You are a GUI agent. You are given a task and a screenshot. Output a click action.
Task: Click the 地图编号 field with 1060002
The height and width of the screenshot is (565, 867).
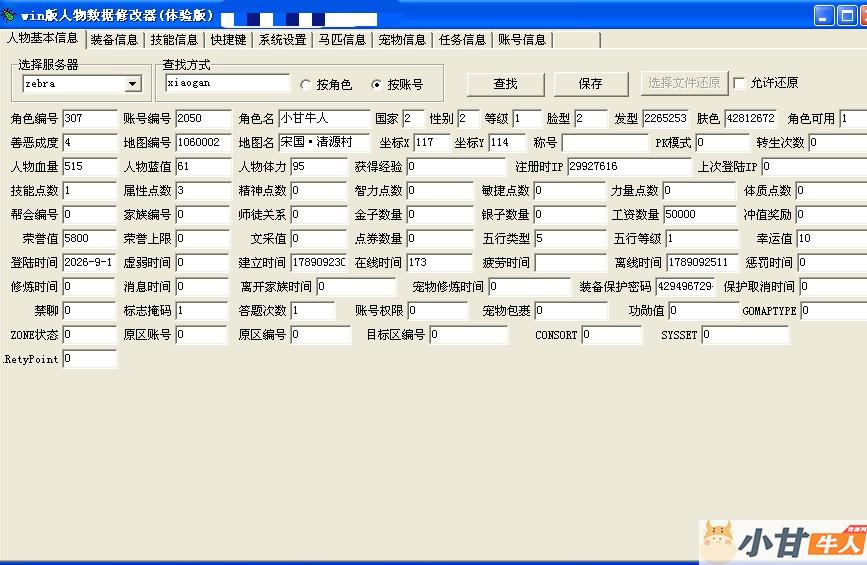coord(203,143)
